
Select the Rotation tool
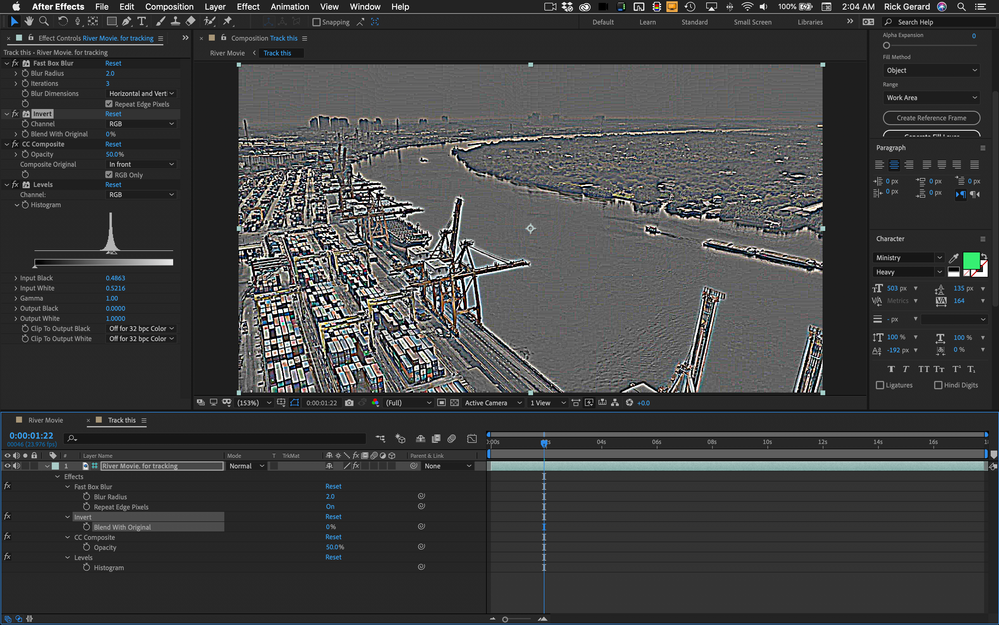pos(63,22)
